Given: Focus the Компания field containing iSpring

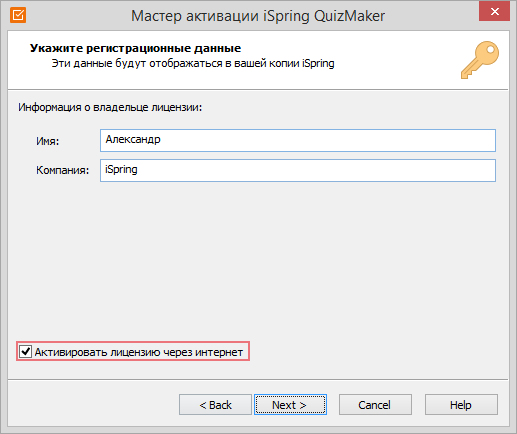Looking at the screenshot, I should 298,170.
